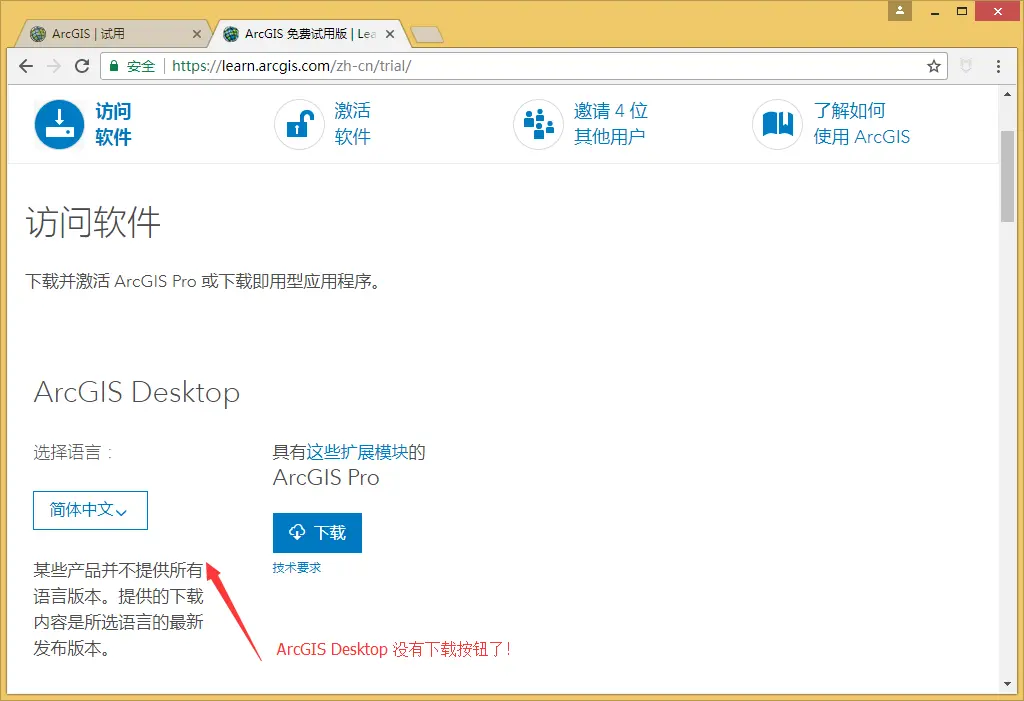Click the ArcGIS Pro product title

[326, 478]
